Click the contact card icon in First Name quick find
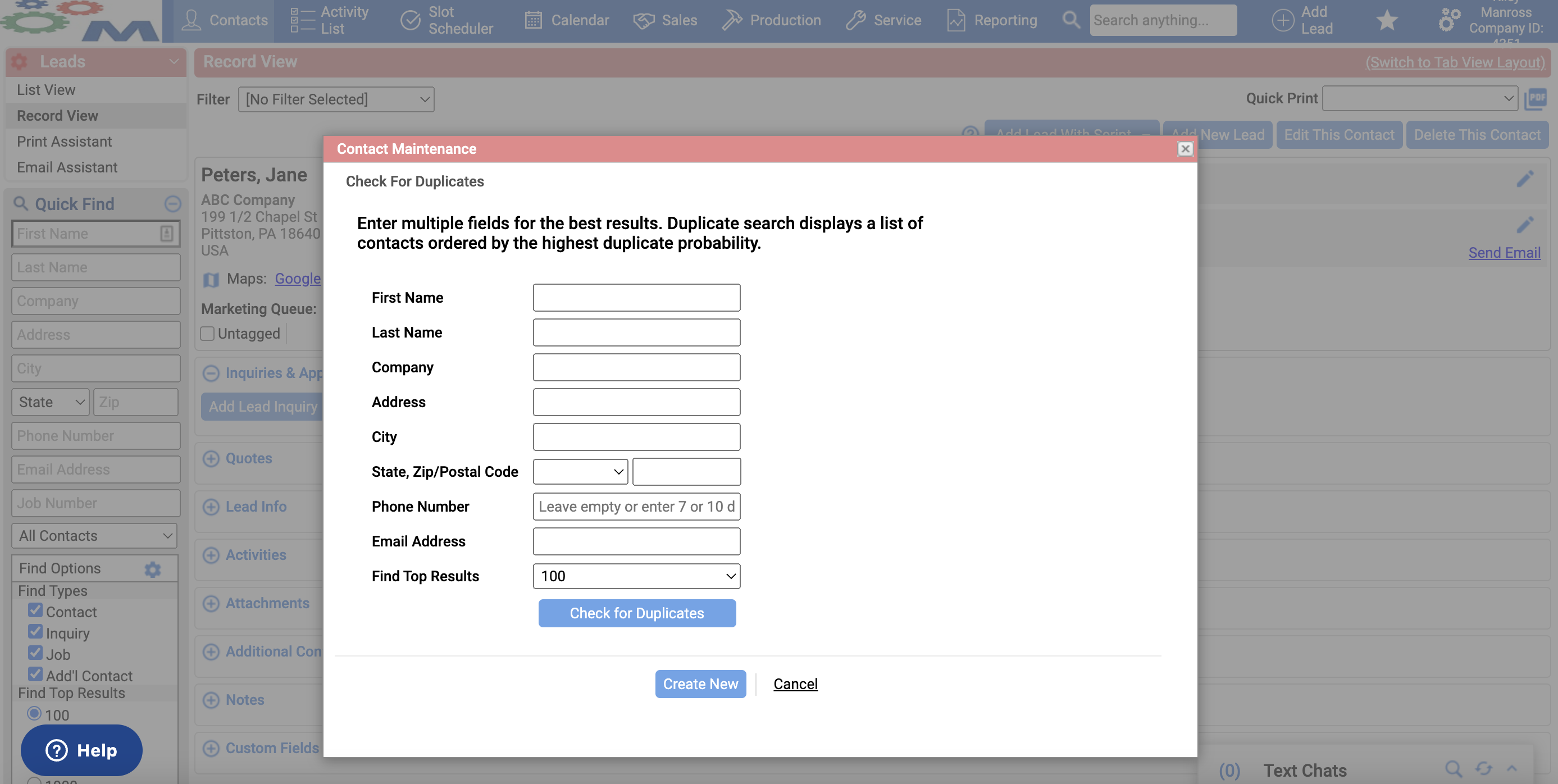Image resolution: width=1558 pixels, height=784 pixels. (166, 234)
